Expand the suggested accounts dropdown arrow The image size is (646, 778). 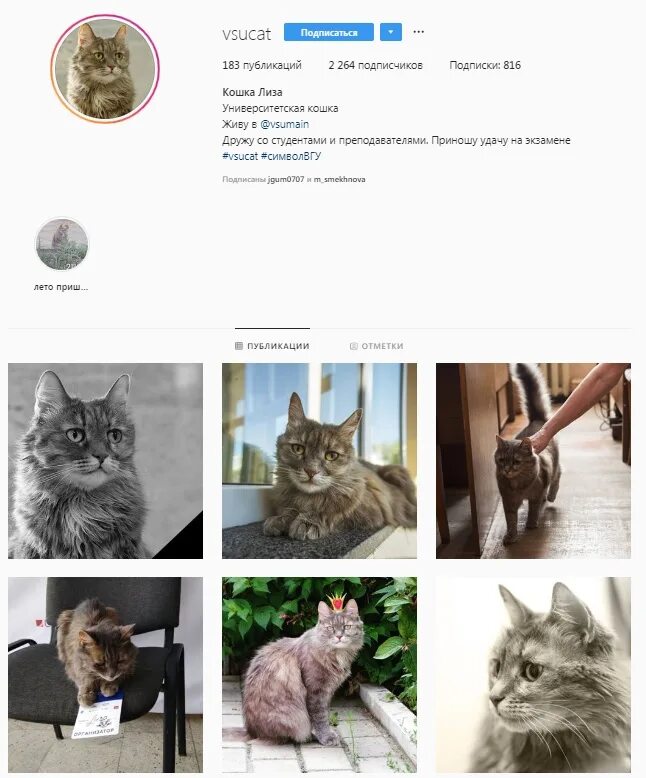pyautogui.click(x=390, y=32)
